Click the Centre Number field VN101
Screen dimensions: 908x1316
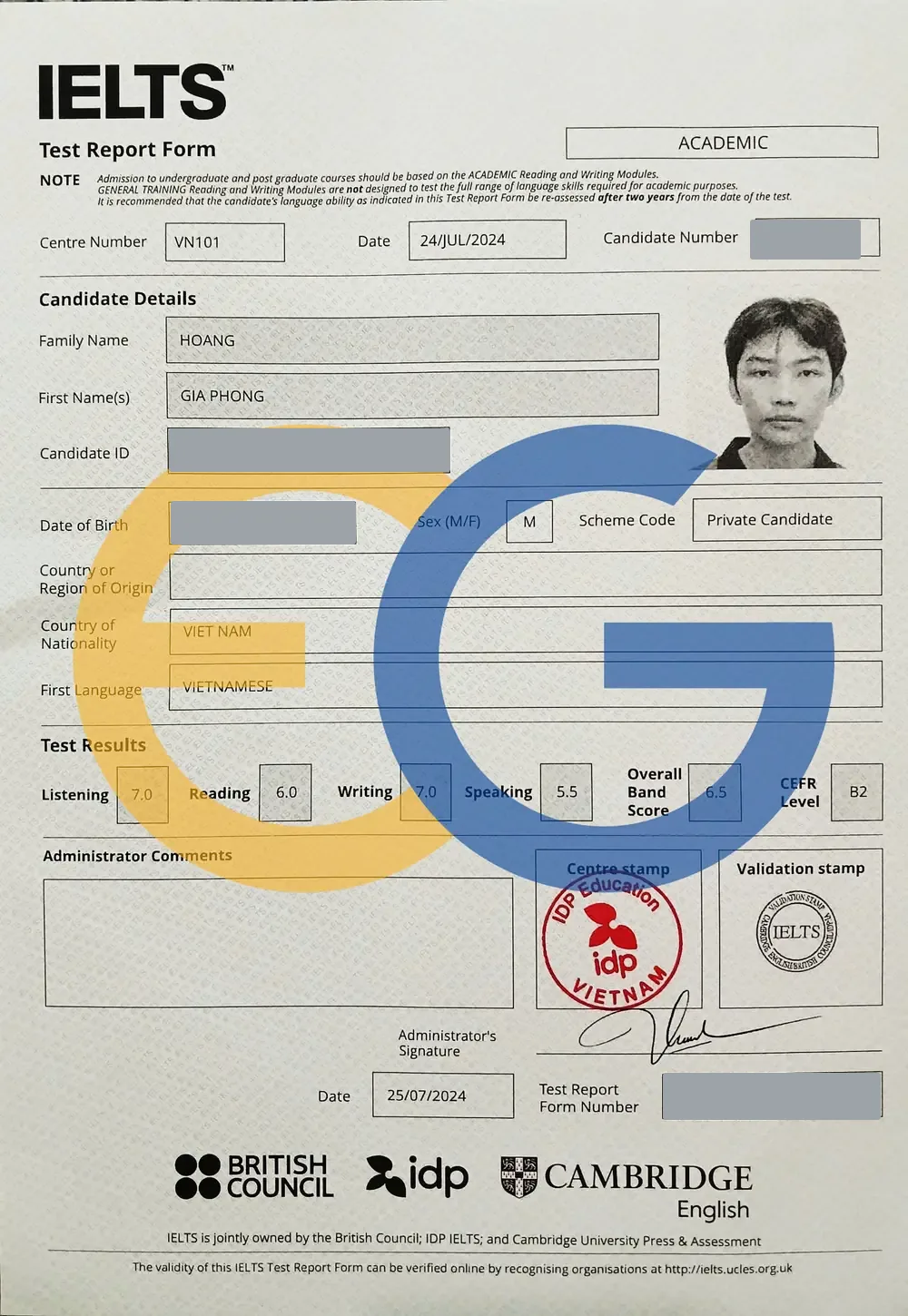[224, 242]
